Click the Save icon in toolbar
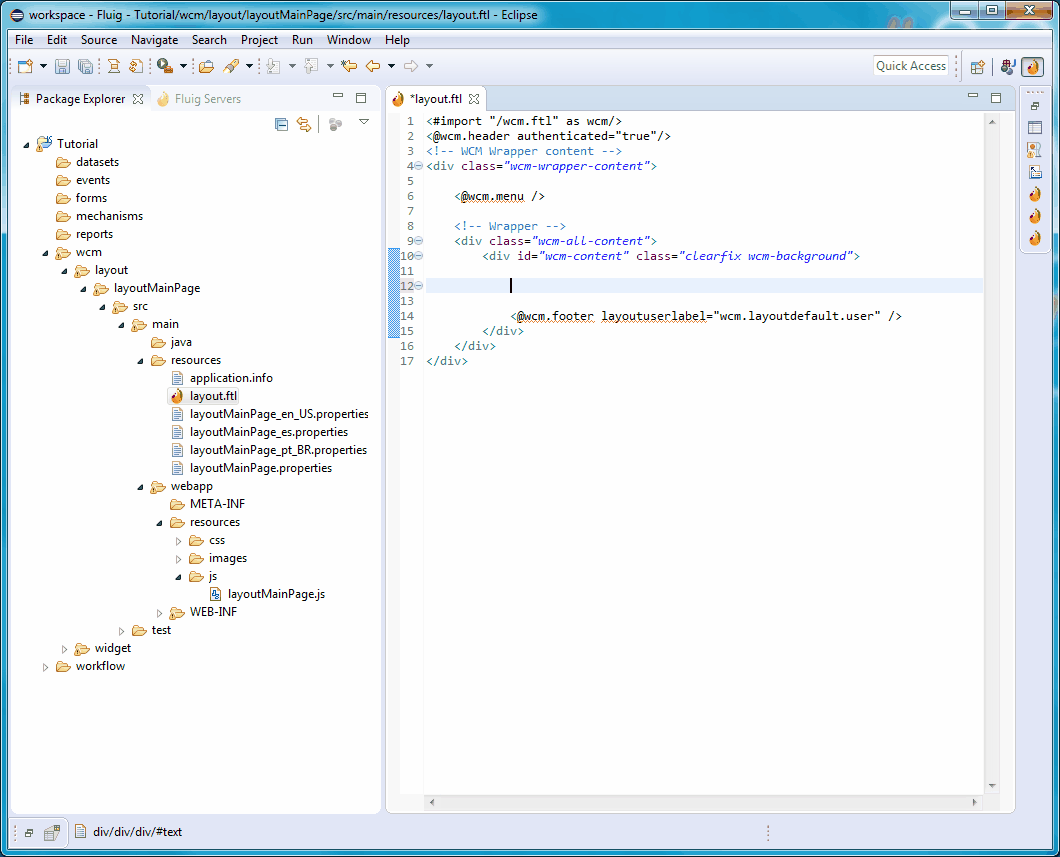Viewport: 1060px width, 857px height. pyautogui.click(x=62, y=66)
